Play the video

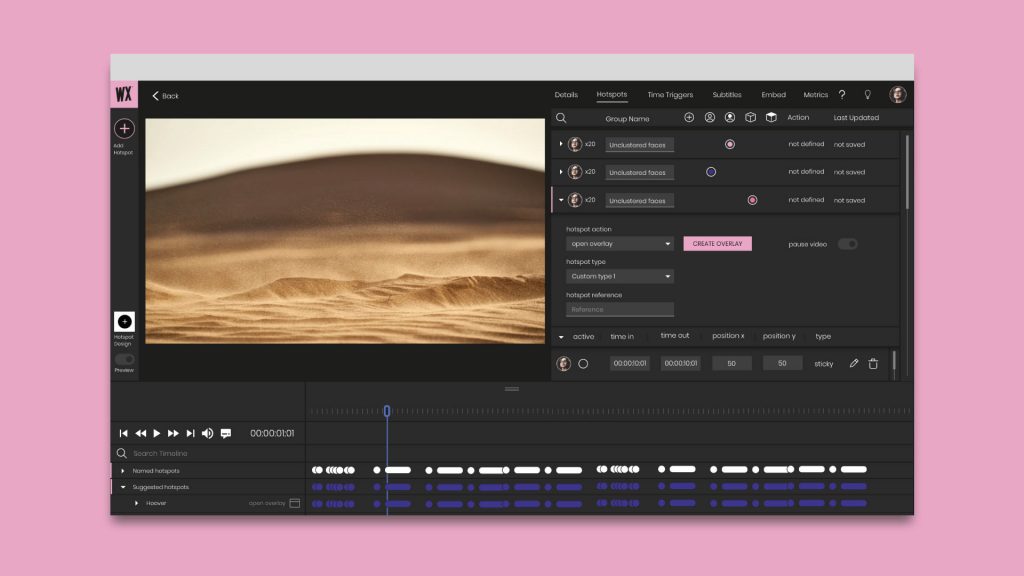(x=157, y=433)
